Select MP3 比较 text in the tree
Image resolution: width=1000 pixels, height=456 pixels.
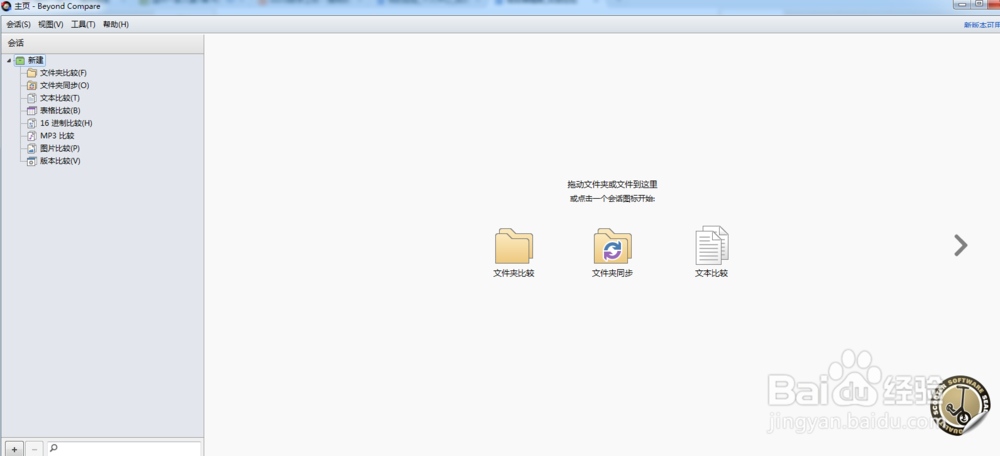pos(57,136)
